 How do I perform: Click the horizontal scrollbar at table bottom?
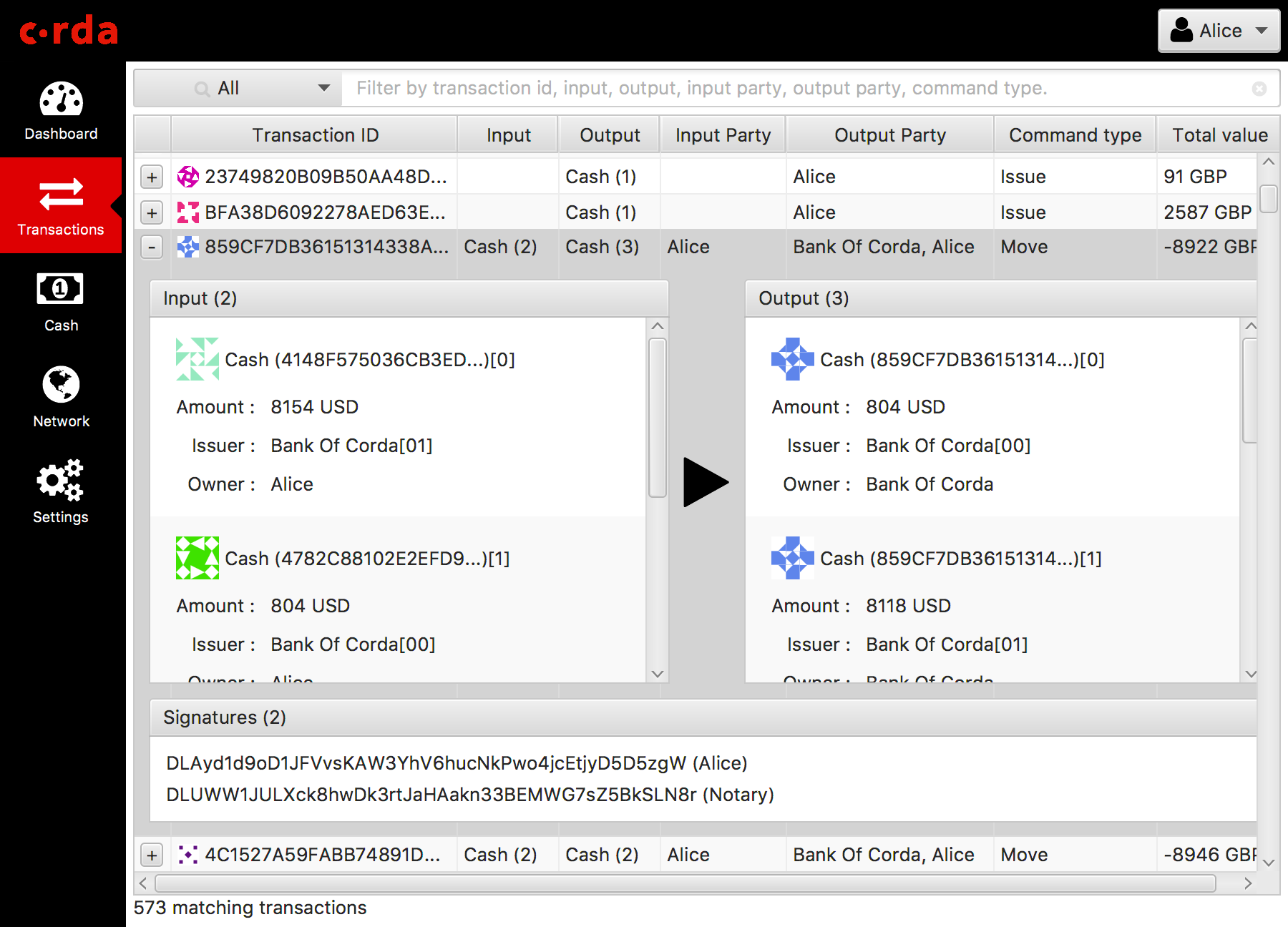686,883
